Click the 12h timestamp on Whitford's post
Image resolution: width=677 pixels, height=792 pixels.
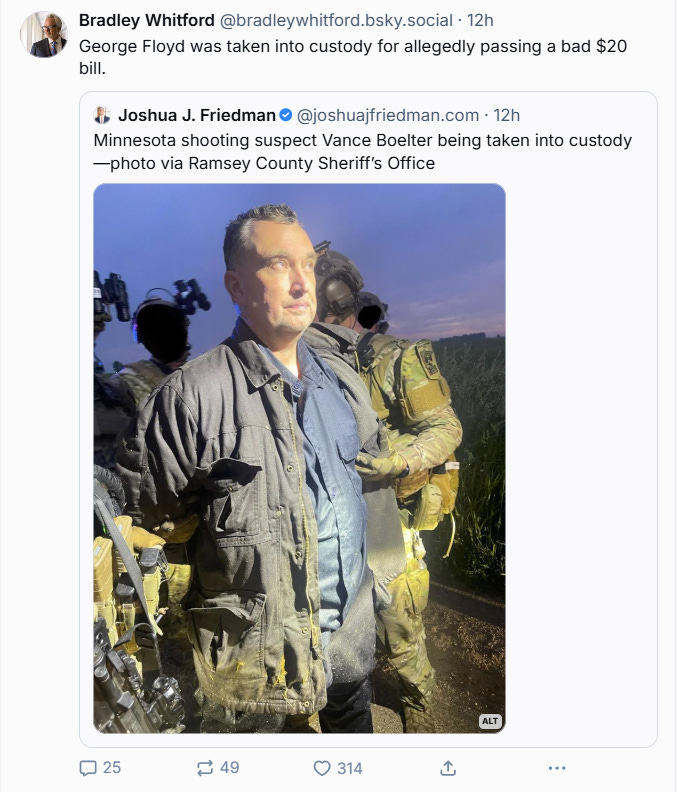tap(480, 20)
